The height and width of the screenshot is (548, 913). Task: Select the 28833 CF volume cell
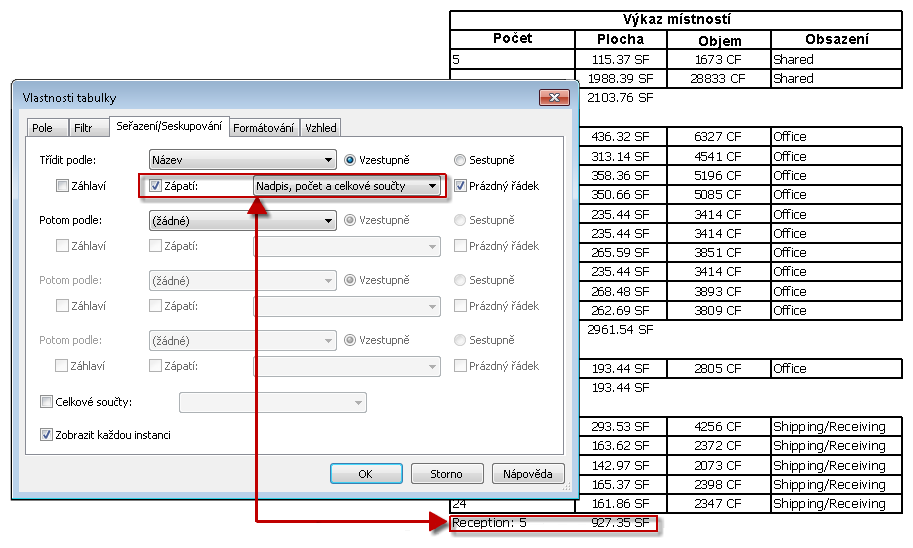(719, 79)
